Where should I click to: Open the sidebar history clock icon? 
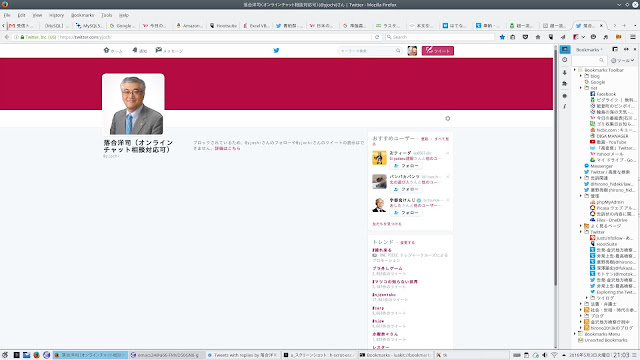[565, 60]
